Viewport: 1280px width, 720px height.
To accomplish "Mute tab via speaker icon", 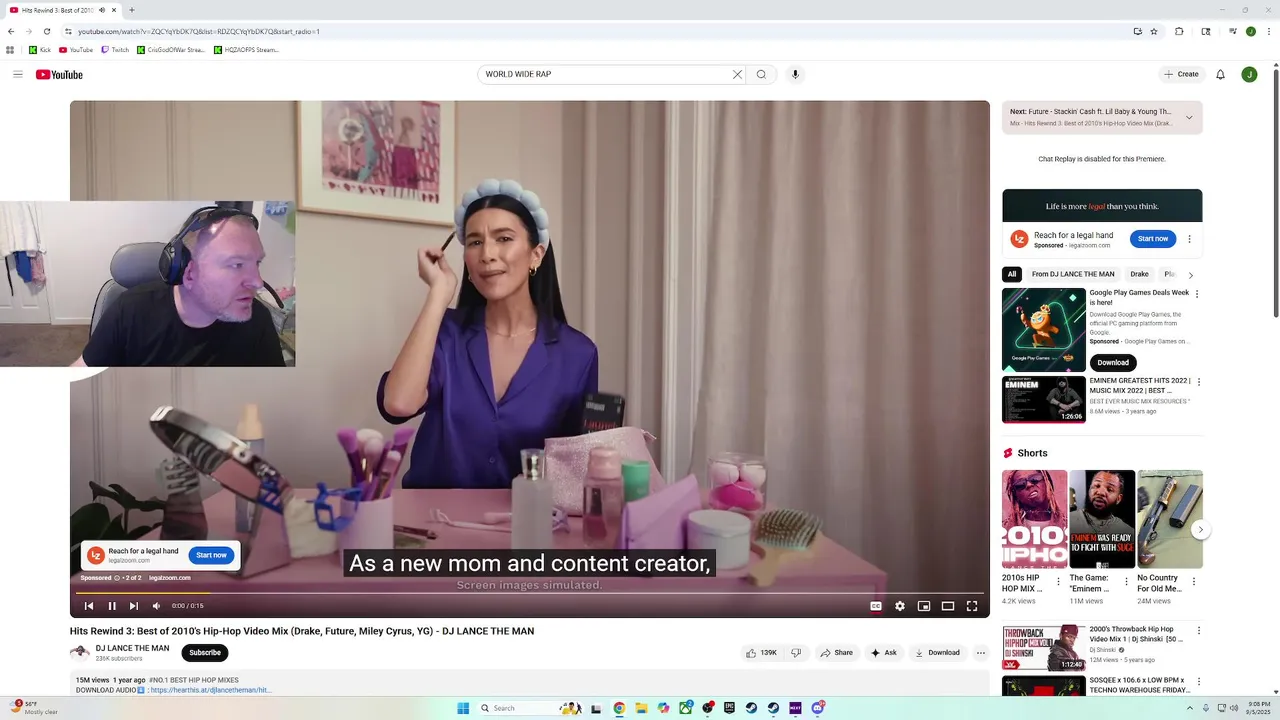I will pyautogui.click(x=102, y=10).
